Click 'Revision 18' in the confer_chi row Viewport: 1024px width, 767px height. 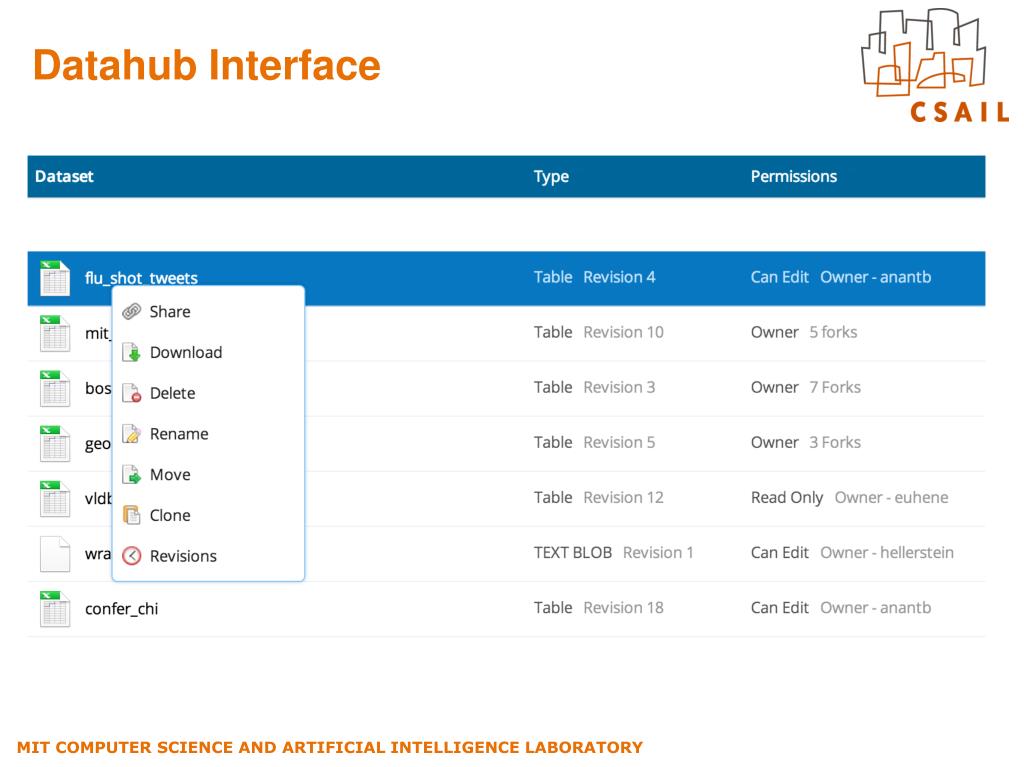[623, 608]
